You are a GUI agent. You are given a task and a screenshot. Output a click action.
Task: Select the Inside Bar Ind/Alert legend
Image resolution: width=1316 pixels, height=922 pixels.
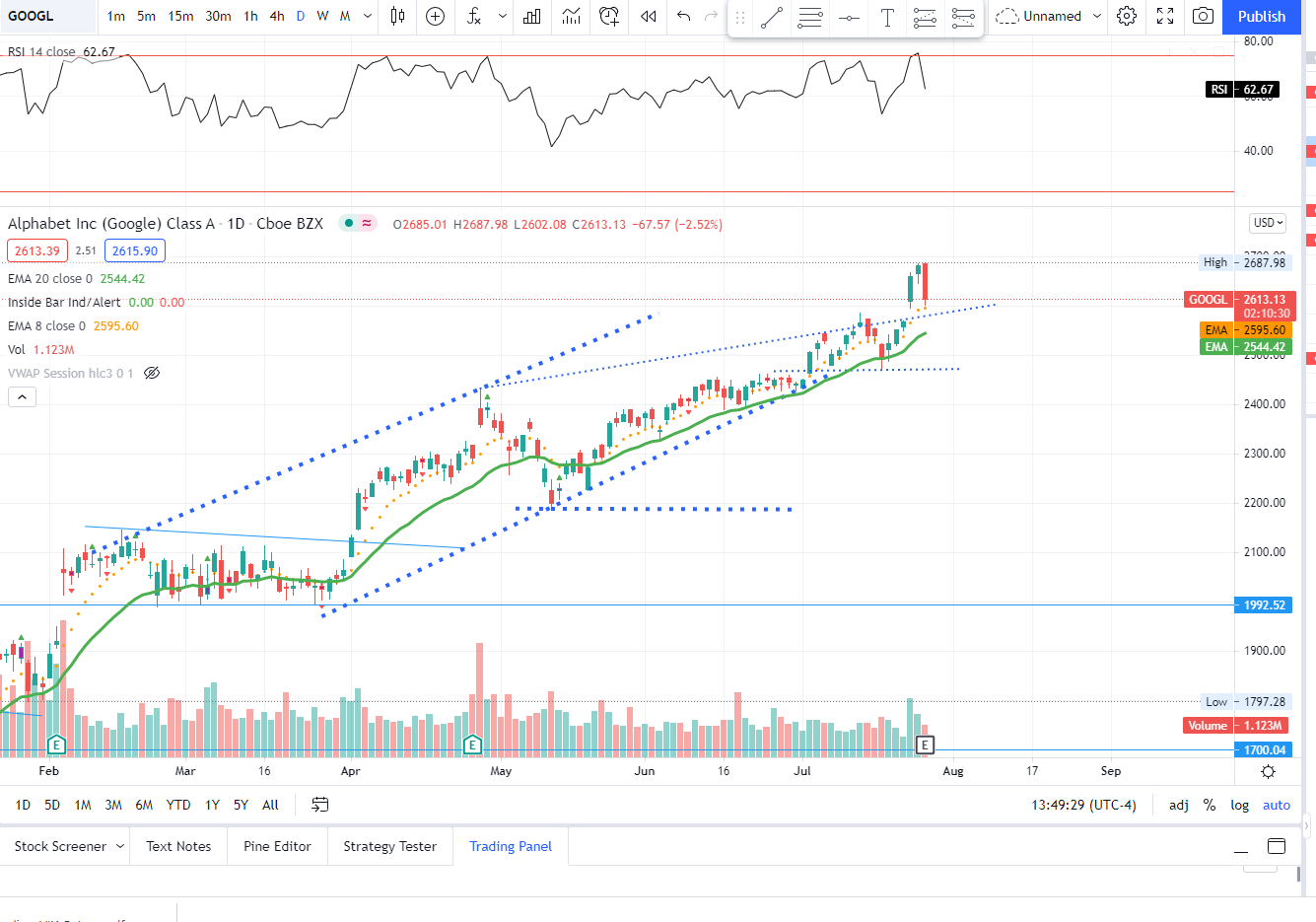point(64,302)
